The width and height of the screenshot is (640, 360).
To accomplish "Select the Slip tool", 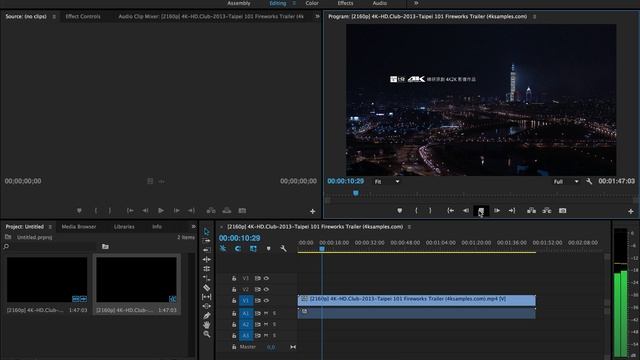I will [x=207, y=297].
